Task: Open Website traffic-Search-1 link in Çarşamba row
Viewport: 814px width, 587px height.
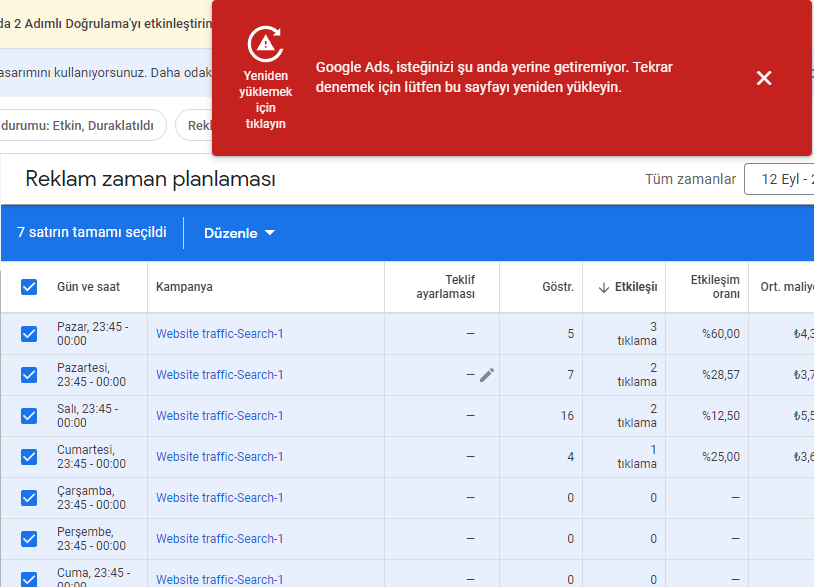Action: coord(220,498)
